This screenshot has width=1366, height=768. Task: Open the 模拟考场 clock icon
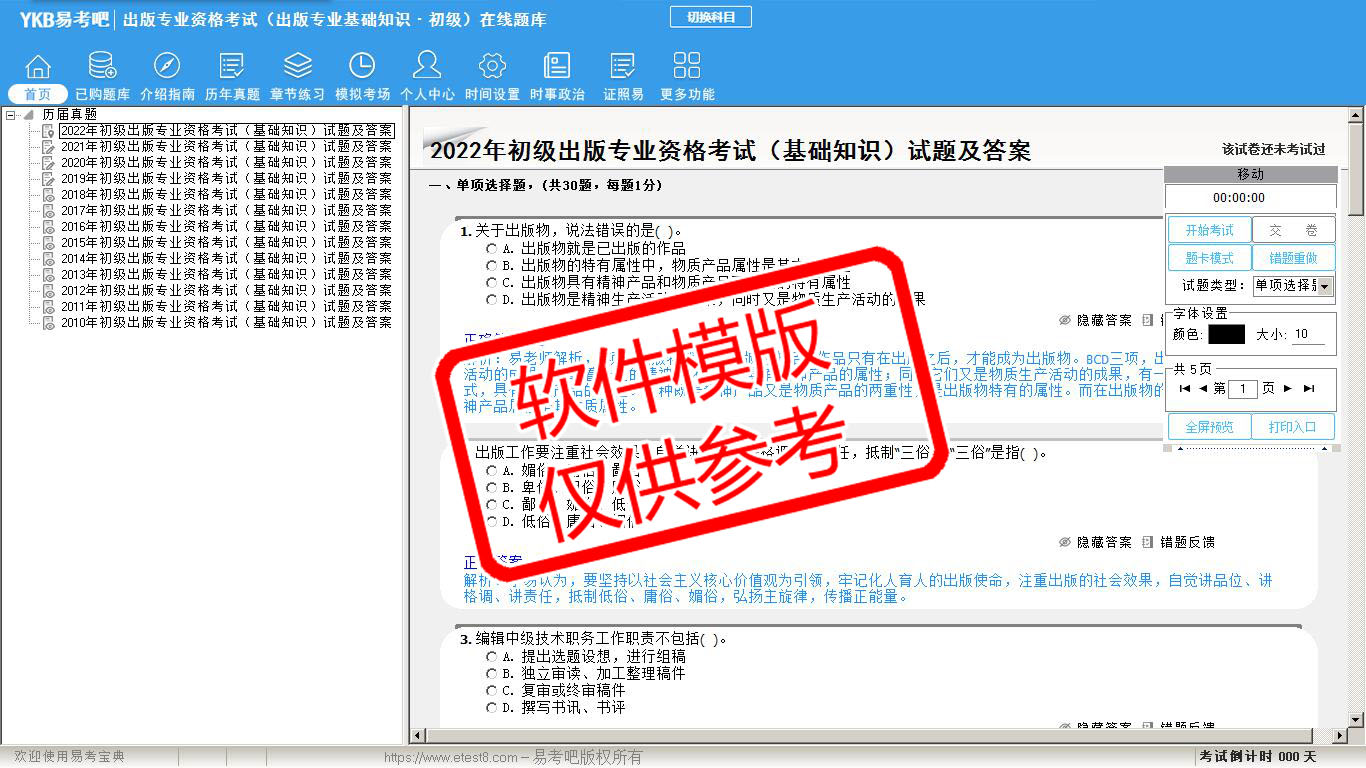coord(362,68)
